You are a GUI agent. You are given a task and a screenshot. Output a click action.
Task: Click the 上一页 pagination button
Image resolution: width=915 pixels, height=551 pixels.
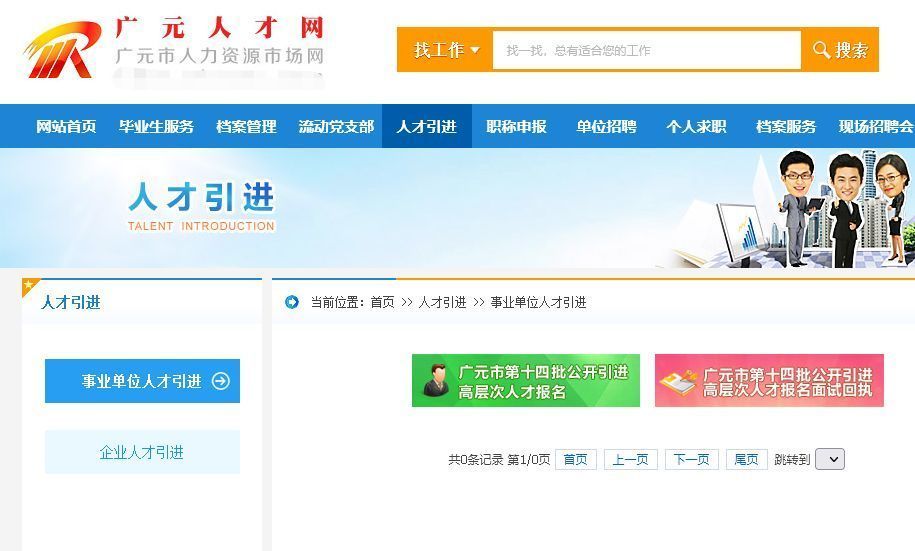pos(631,459)
